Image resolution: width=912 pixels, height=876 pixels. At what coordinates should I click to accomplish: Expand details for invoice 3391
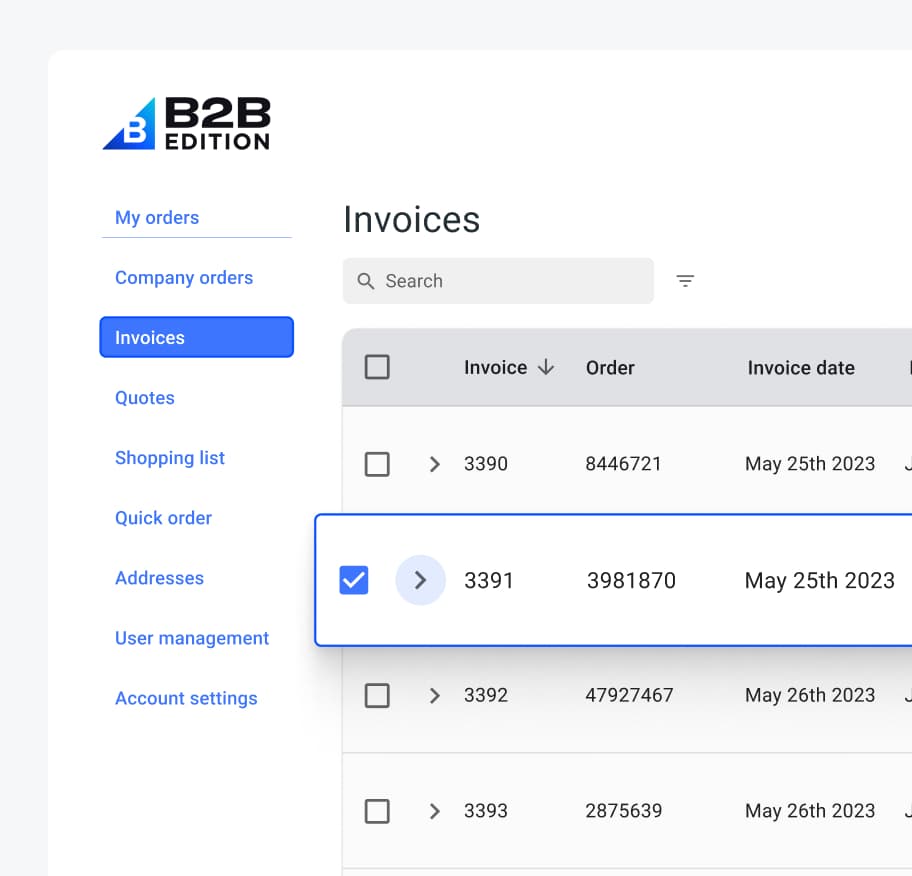coord(420,580)
